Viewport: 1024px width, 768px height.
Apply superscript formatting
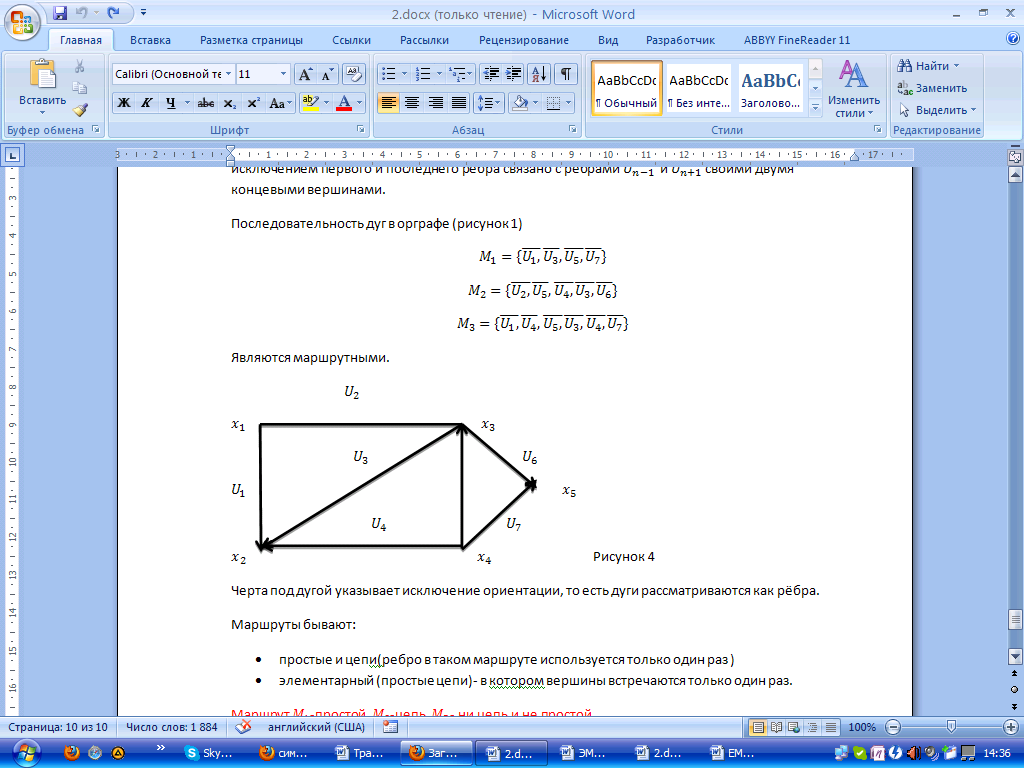coord(253,103)
